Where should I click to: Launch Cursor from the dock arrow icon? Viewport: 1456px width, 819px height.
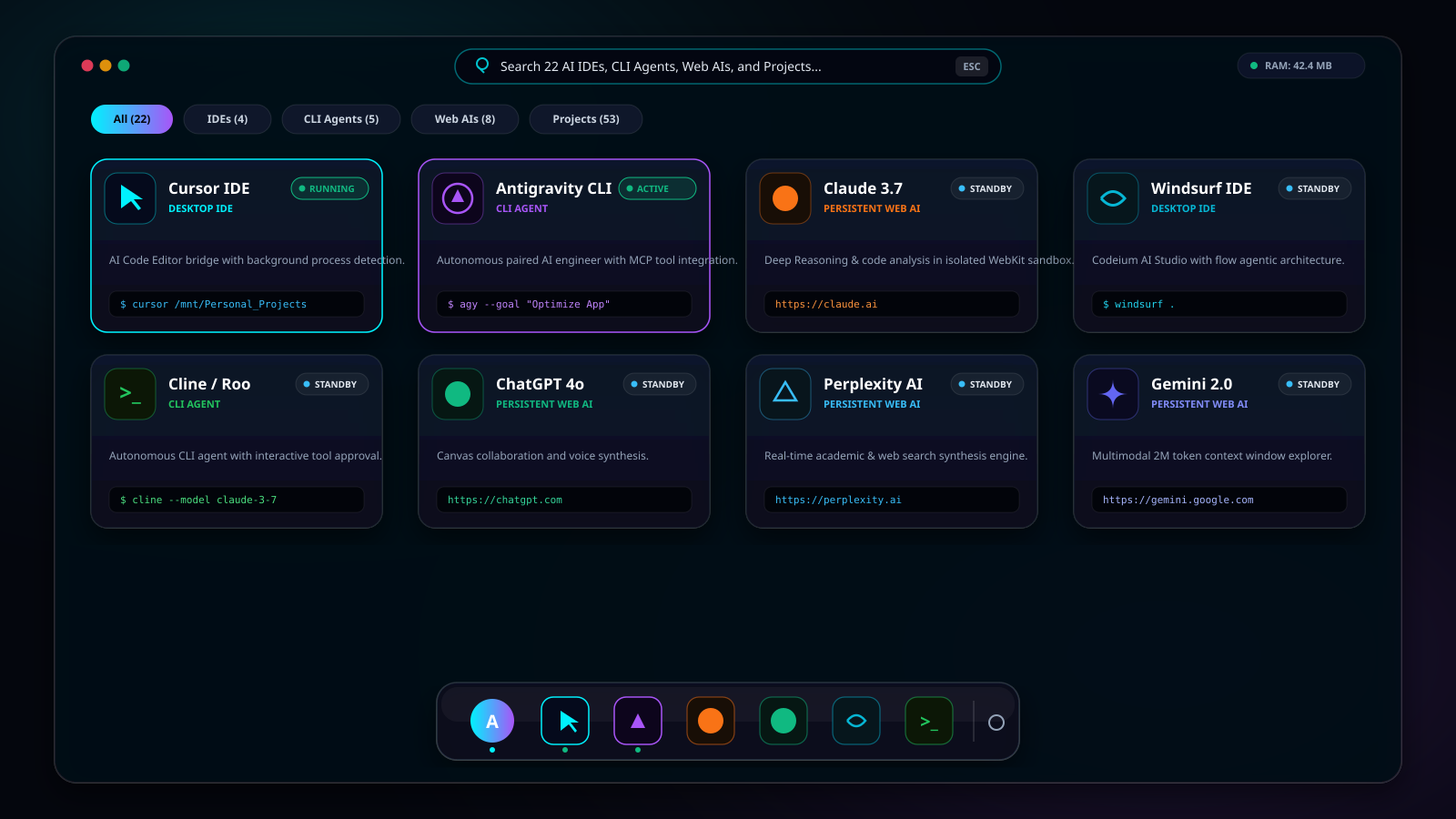(x=565, y=721)
